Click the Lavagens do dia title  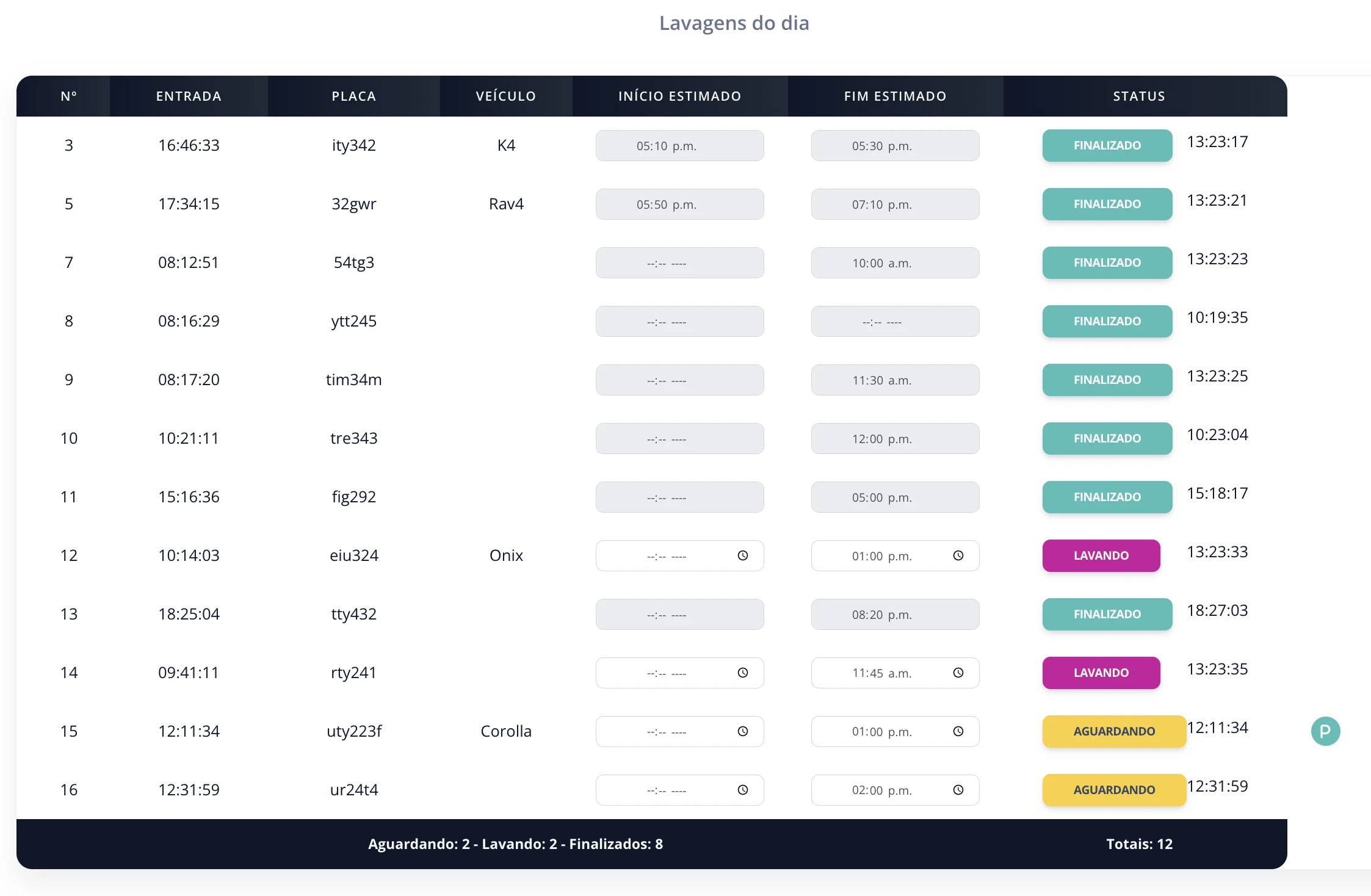coord(734,23)
